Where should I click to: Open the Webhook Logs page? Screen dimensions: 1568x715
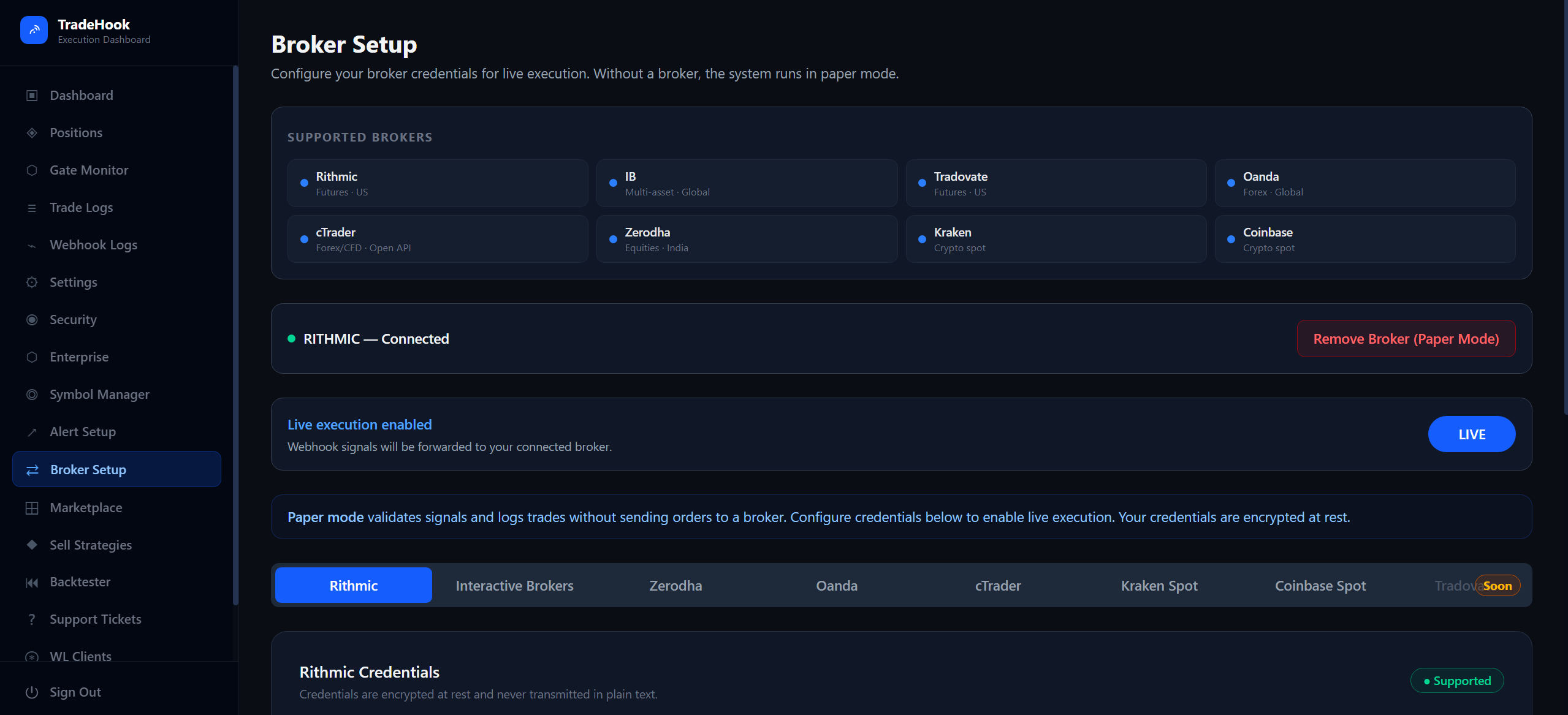tap(116, 245)
